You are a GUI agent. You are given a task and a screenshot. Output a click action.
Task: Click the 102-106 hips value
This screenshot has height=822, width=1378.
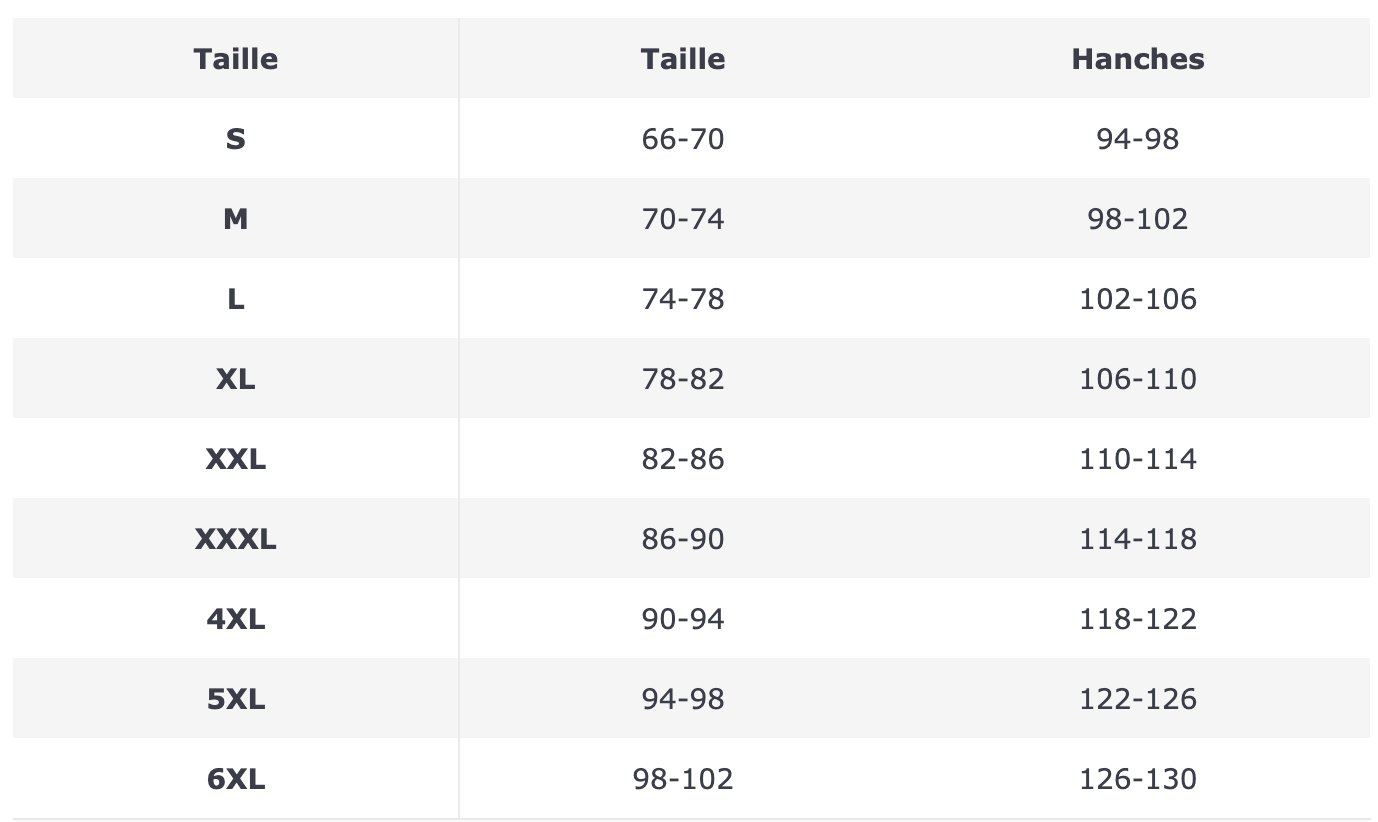click(x=1137, y=299)
